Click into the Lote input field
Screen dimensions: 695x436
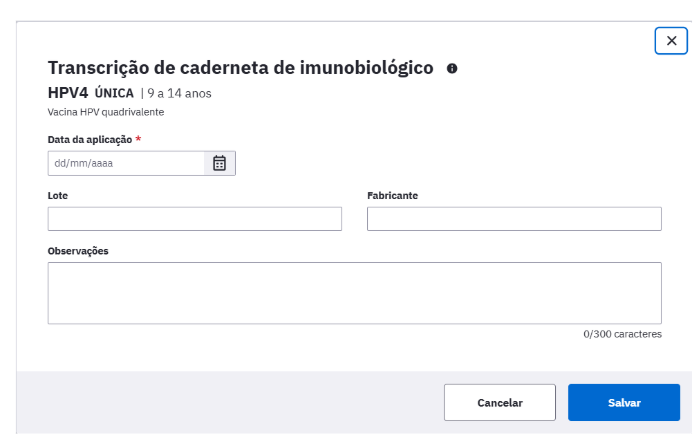195,219
